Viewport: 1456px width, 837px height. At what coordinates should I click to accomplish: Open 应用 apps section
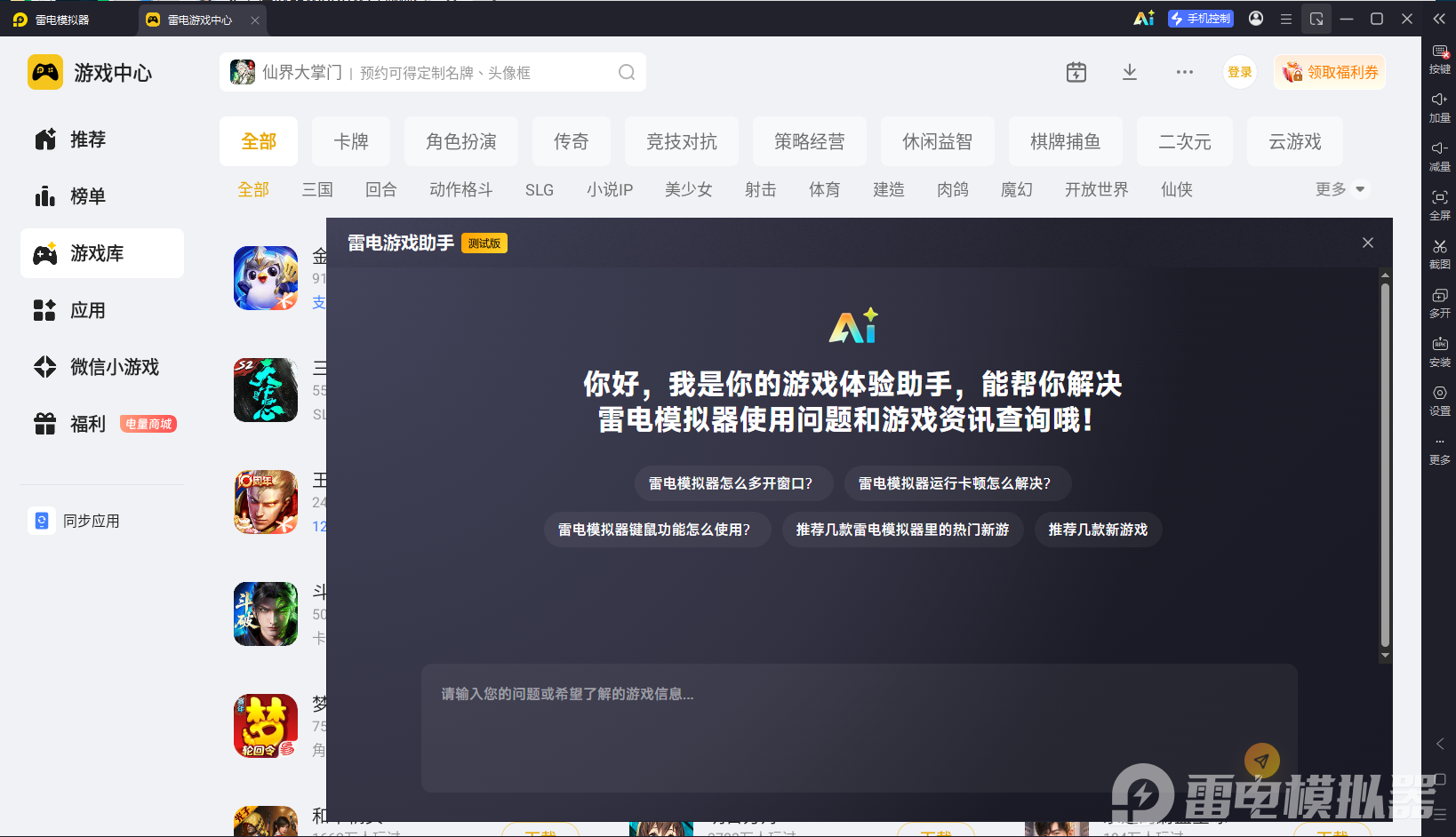click(x=102, y=310)
